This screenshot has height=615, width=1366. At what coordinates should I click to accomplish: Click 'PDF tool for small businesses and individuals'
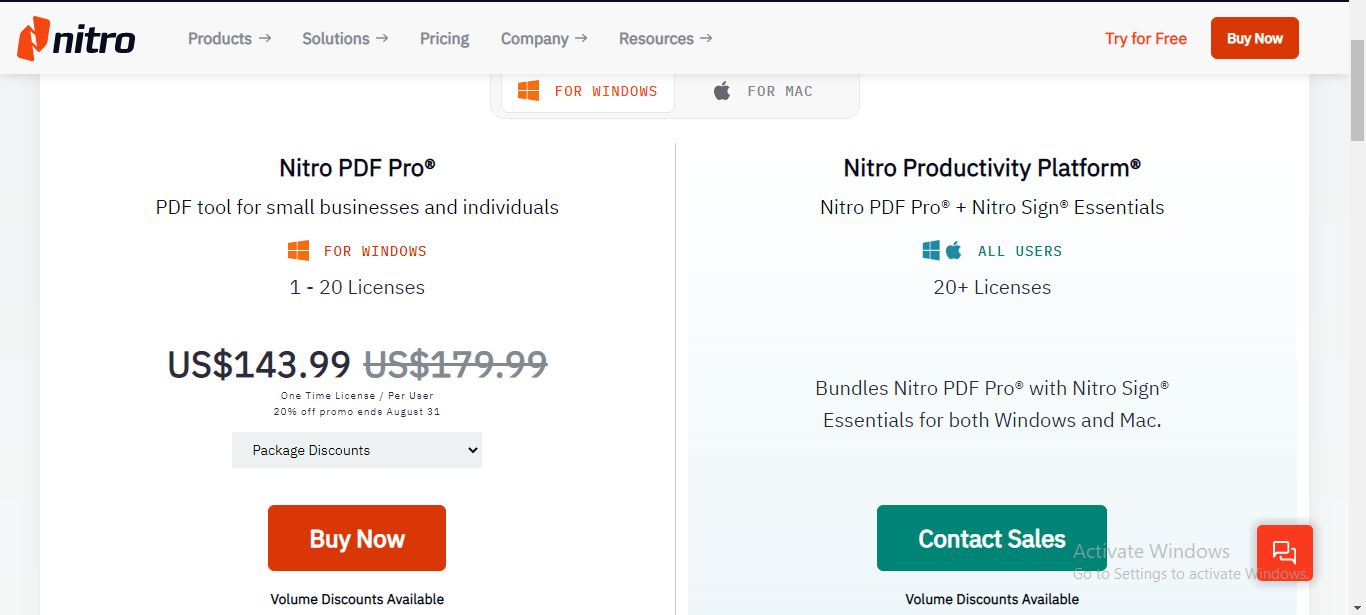pos(357,208)
